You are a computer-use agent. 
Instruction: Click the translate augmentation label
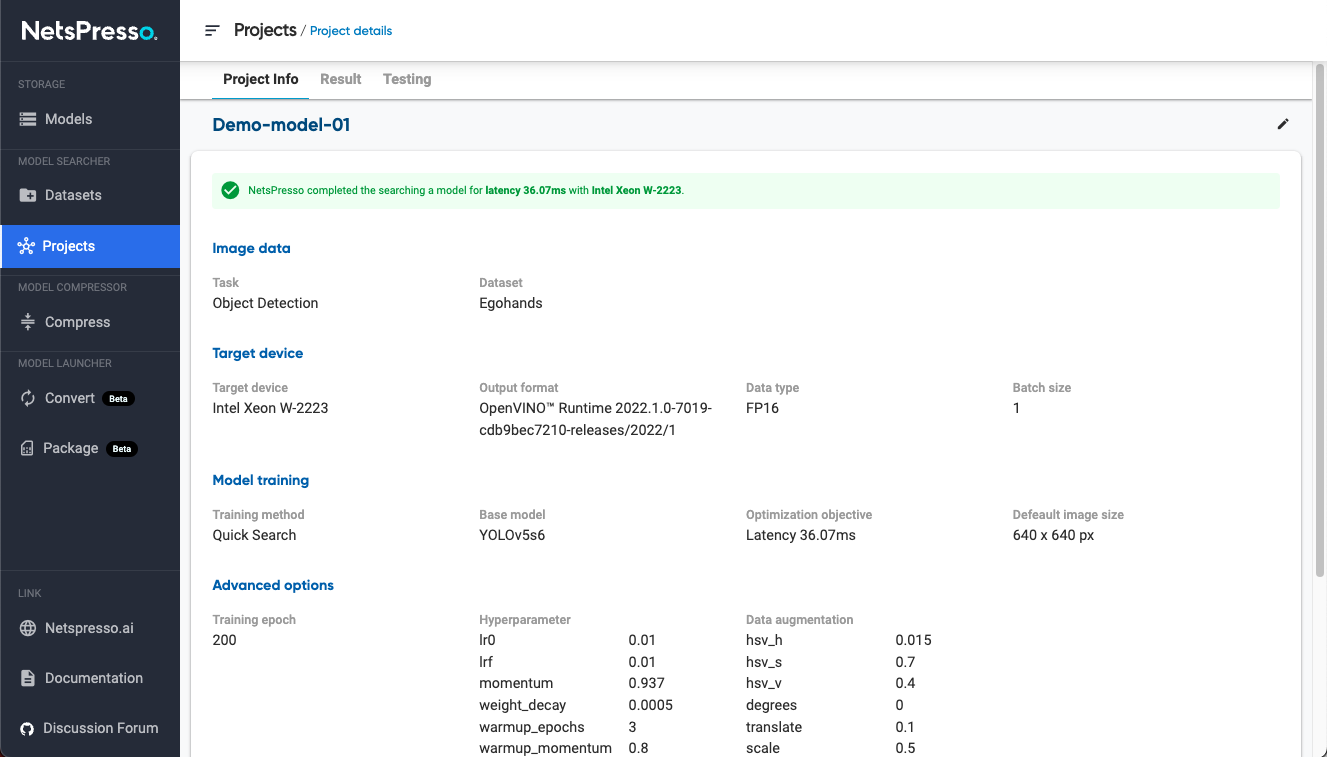774,727
